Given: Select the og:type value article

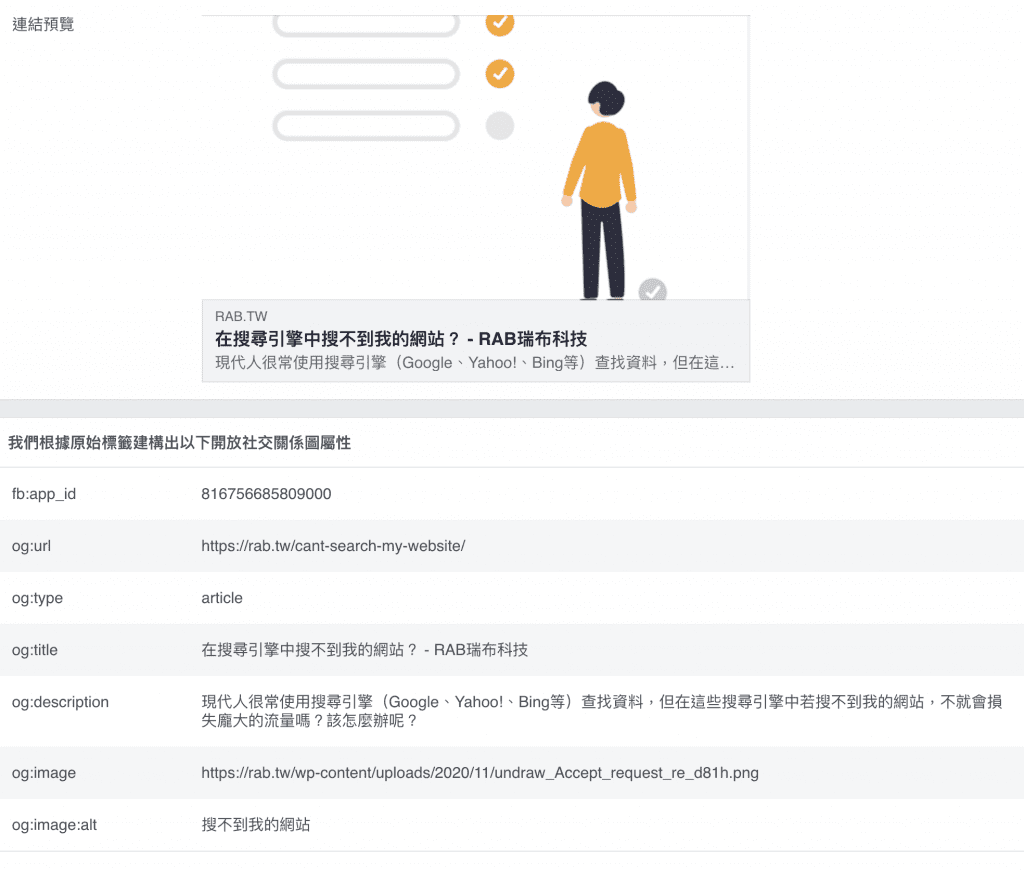Looking at the screenshot, I should [x=222, y=598].
